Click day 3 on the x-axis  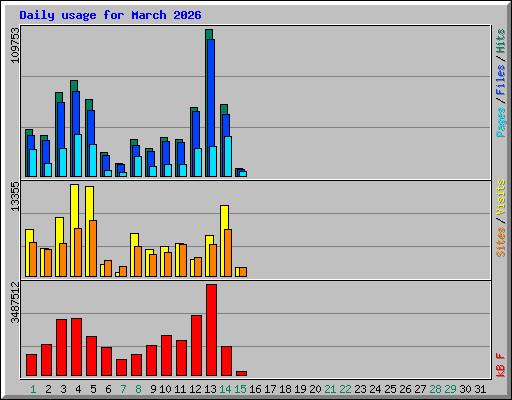(x=63, y=389)
